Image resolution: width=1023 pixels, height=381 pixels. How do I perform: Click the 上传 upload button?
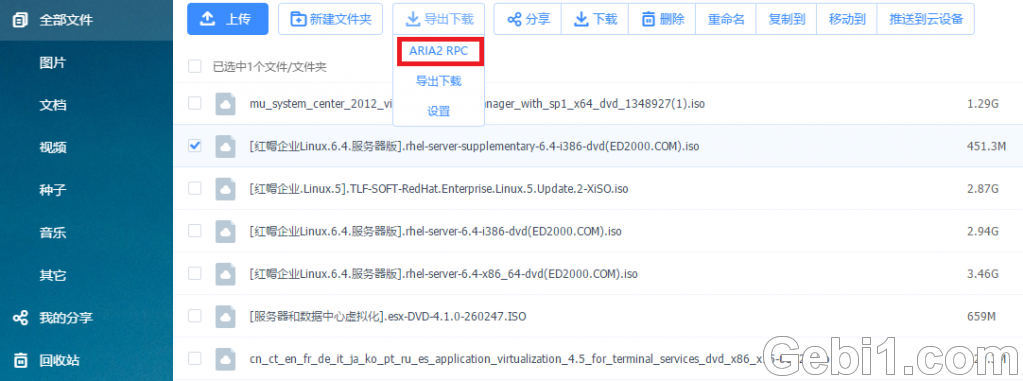tap(227, 19)
